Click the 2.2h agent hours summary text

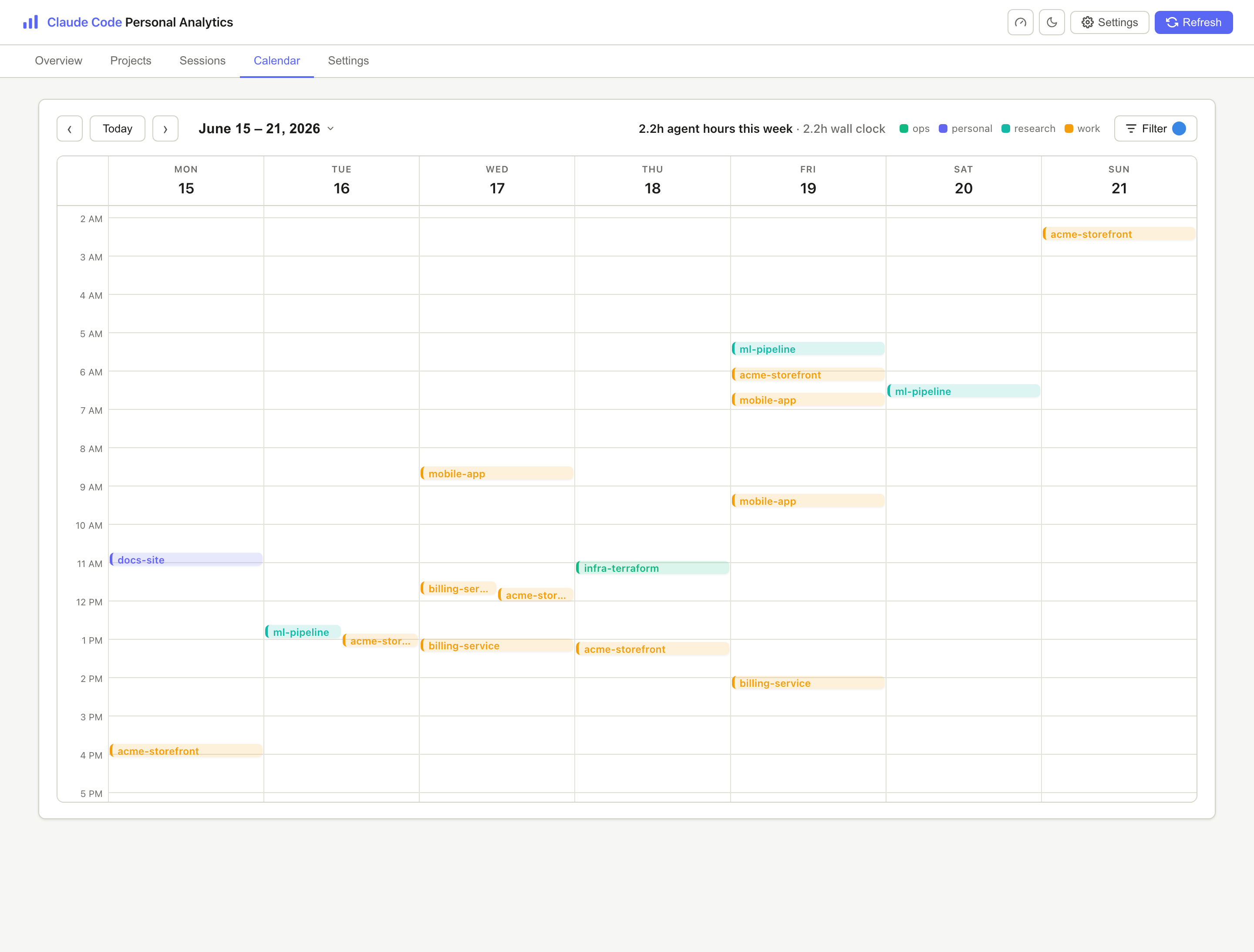[x=715, y=129]
